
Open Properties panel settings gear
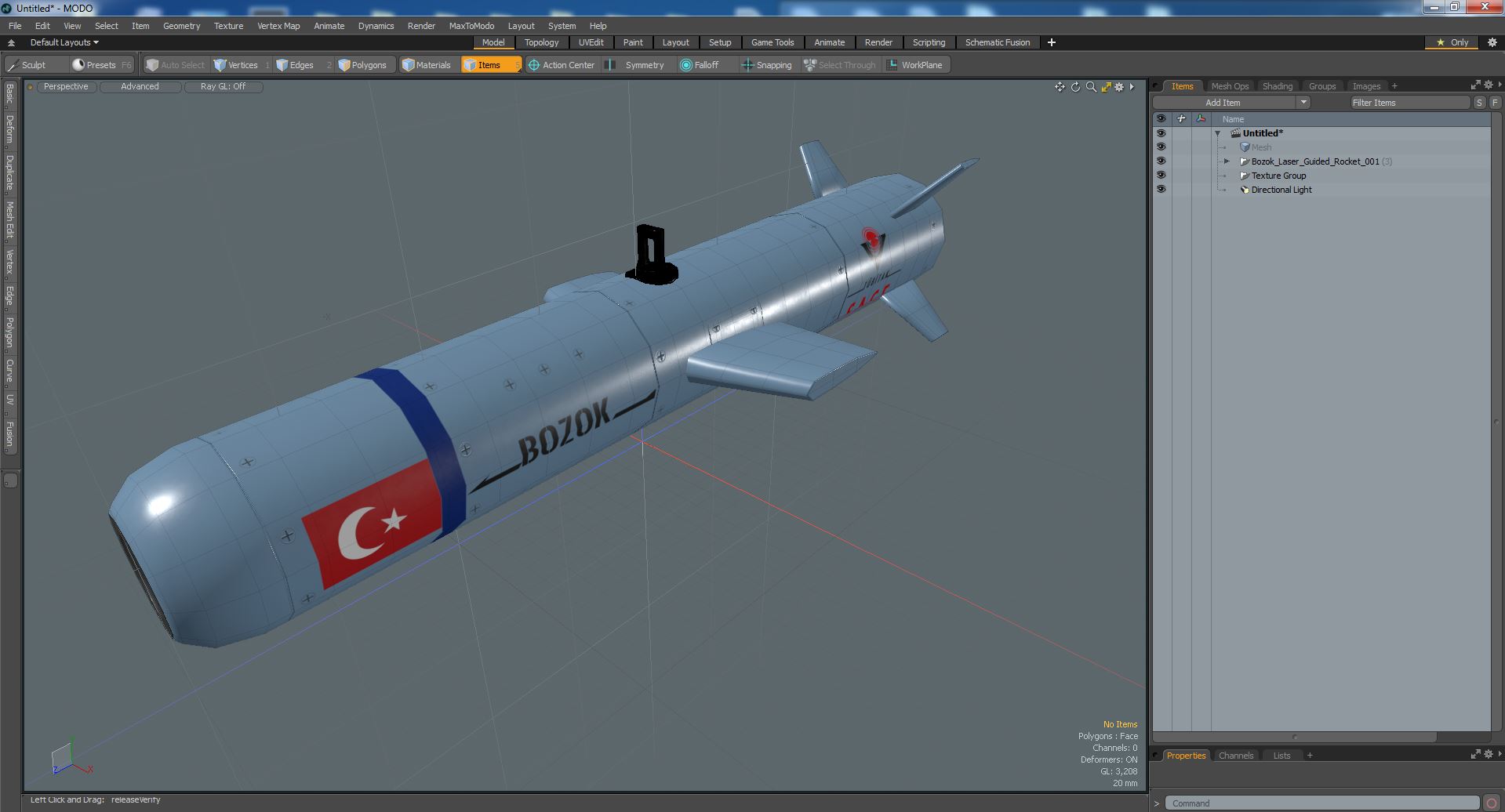pyautogui.click(x=1489, y=754)
